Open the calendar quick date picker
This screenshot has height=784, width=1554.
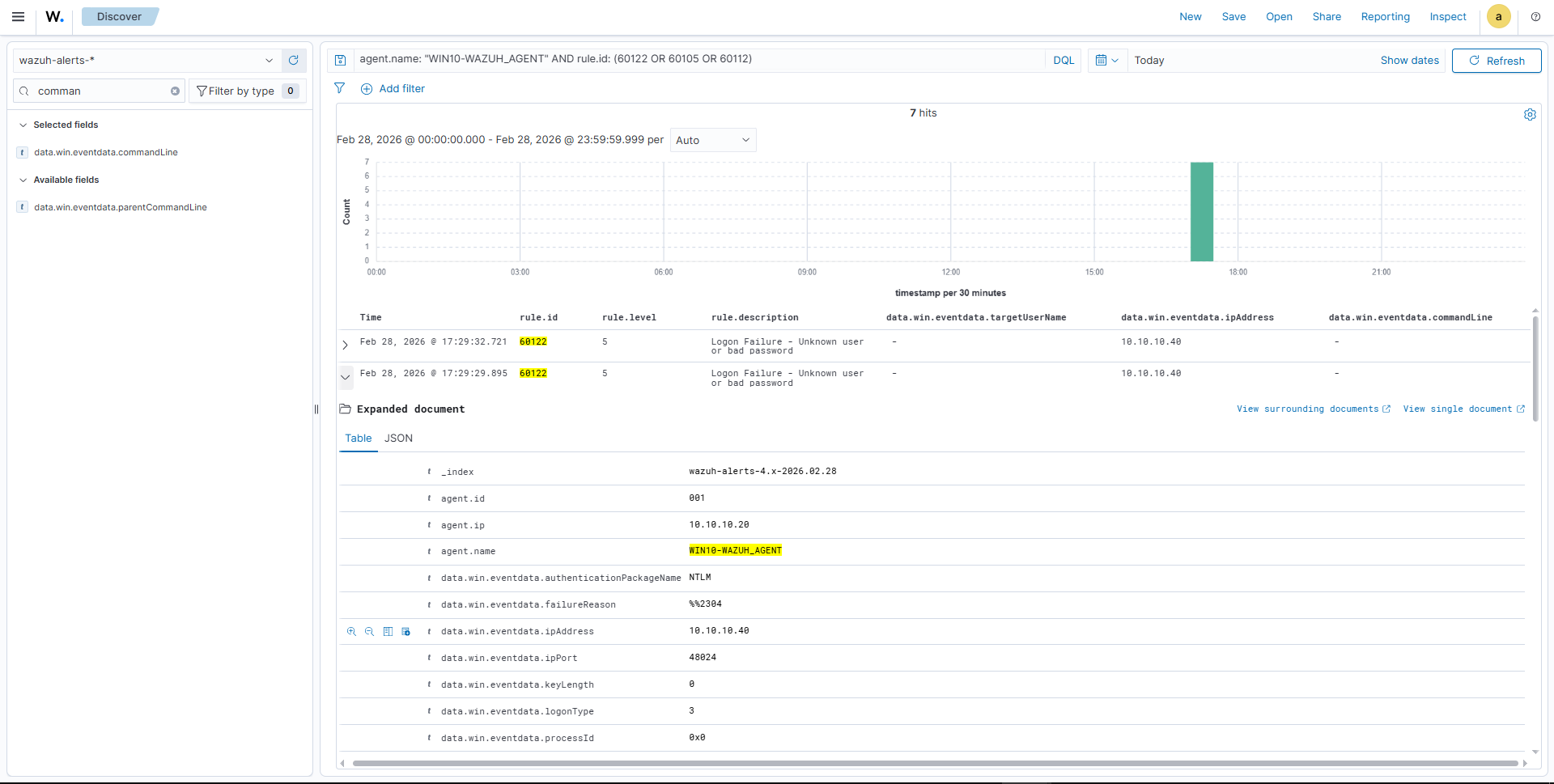point(1106,61)
